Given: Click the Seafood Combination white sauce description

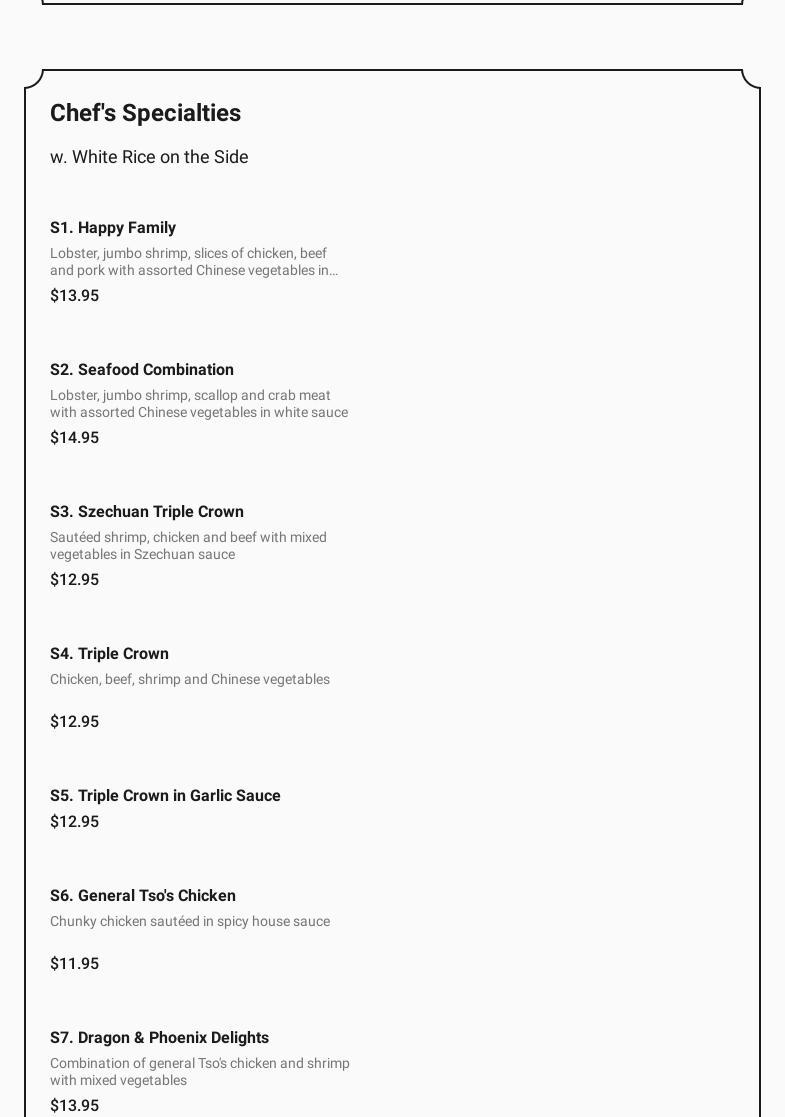Looking at the screenshot, I should click(x=199, y=404).
